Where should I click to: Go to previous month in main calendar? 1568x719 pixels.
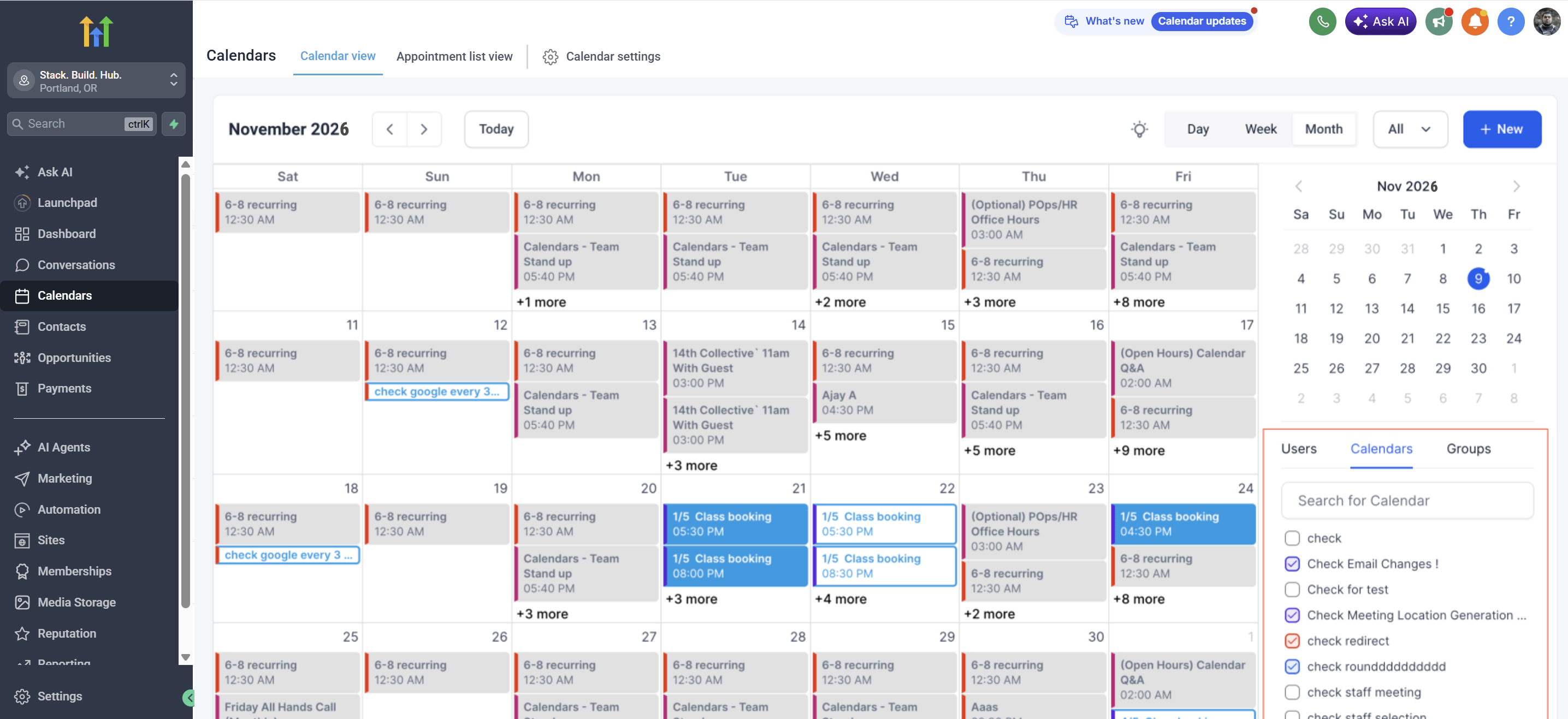coord(389,129)
